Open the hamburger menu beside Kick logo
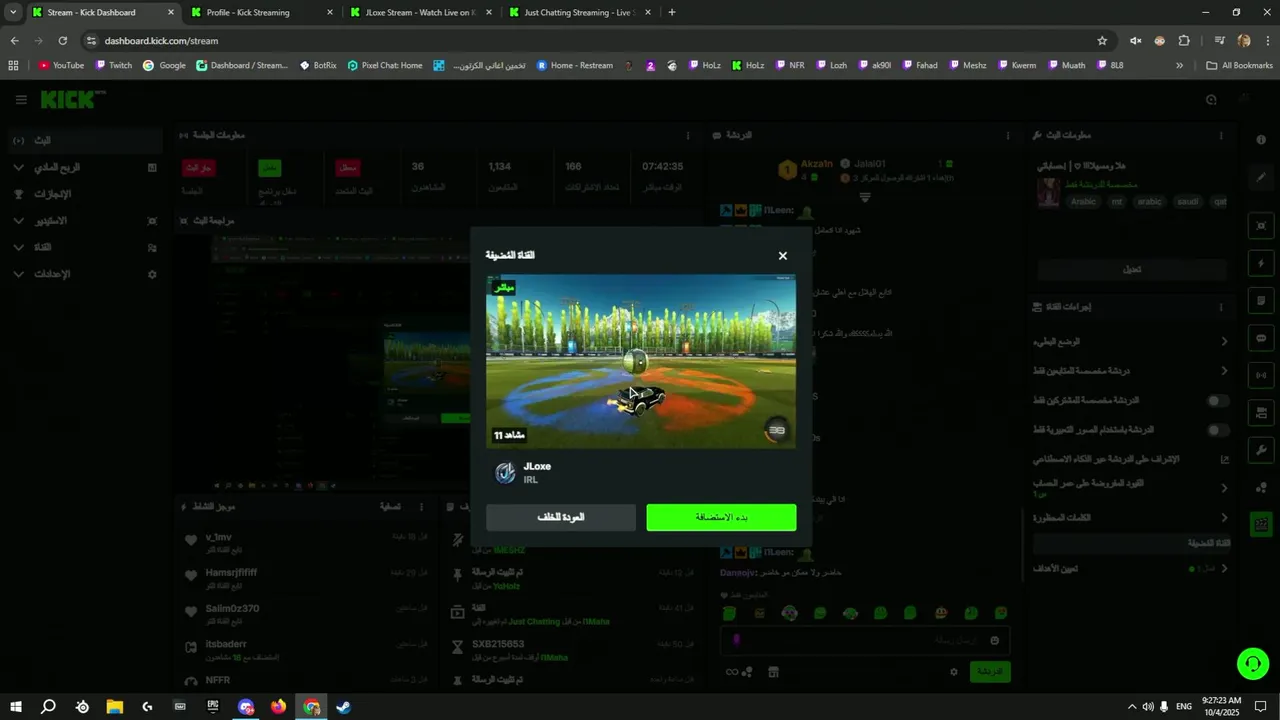Screen dimensions: 1280x720 point(21,100)
